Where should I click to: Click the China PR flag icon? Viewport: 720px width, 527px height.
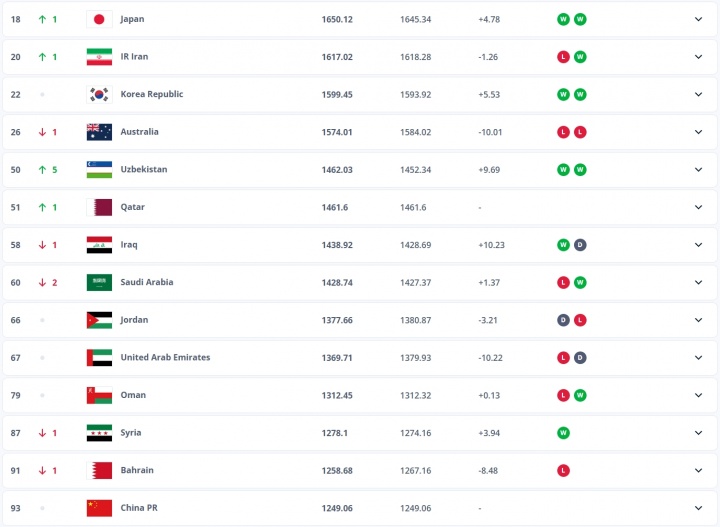coord(99,508)
